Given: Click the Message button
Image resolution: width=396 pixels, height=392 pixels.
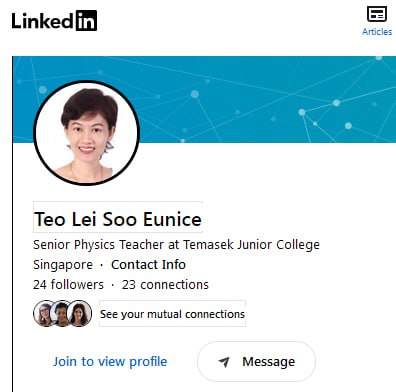Looking at the screenshot, I should pyautogui.click(x=256, y=361).
